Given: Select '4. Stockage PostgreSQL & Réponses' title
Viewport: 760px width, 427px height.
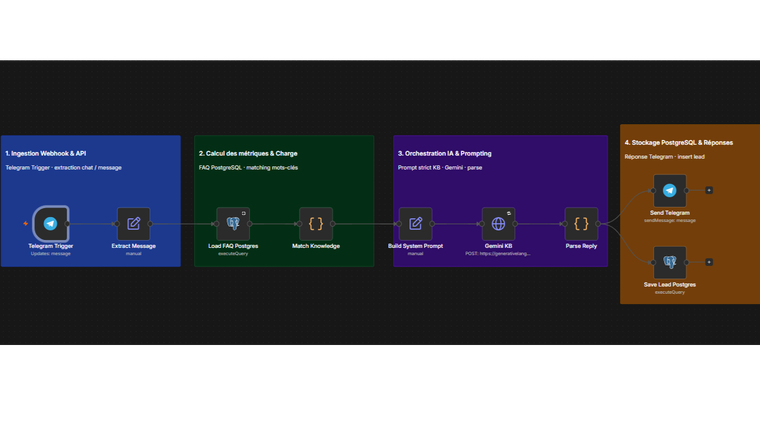Looking at the screenshot, I should tap(679, 142).
